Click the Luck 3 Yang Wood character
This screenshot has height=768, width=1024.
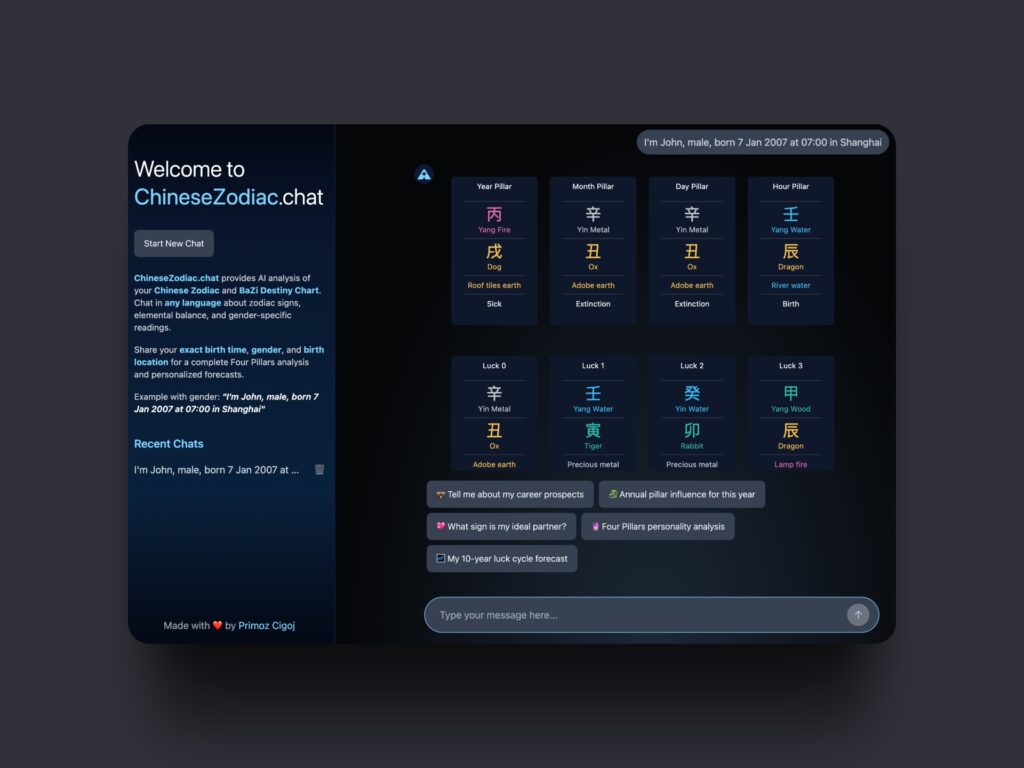[x=791, y=393]
